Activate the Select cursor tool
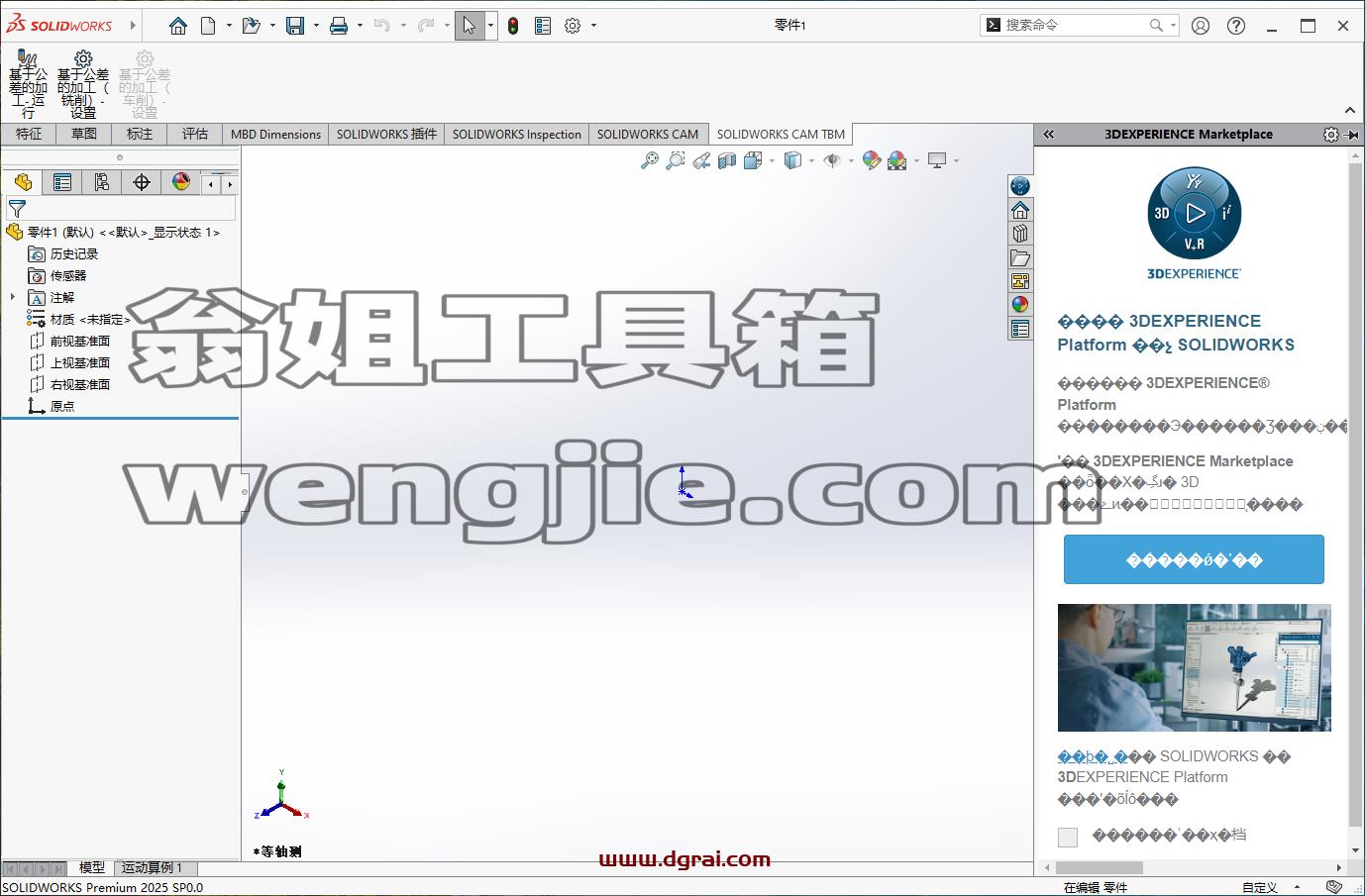Screen dimensions: 1365x896 tap(470, 26)
